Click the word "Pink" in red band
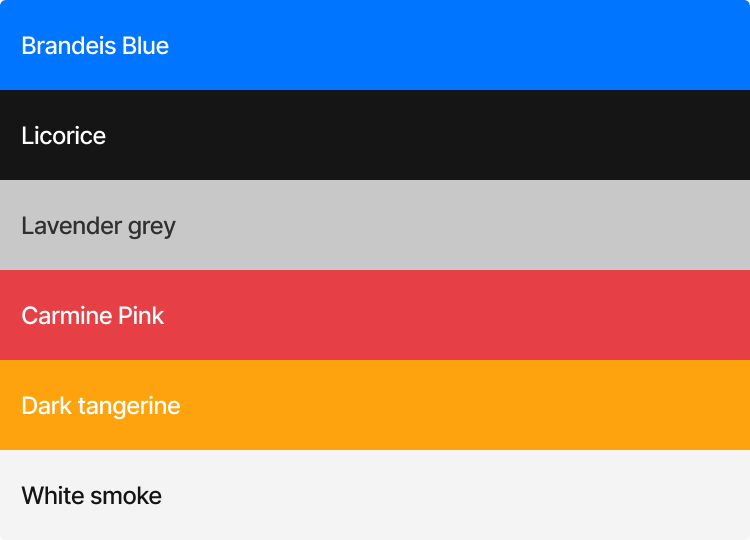Screen dimensions: 750x540 click(141, 316)
